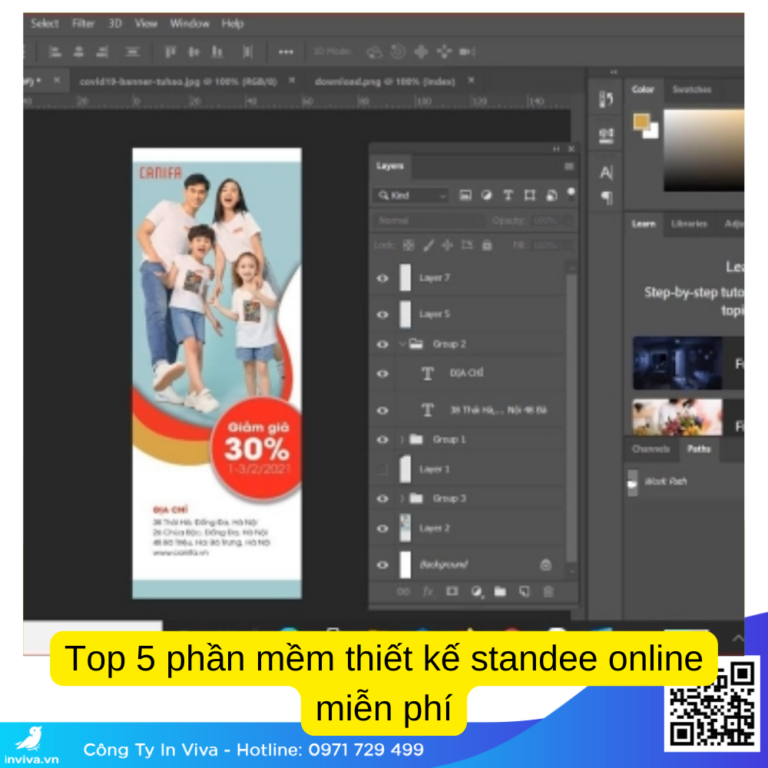Align top edges in options bar

[x=170, y=51]
